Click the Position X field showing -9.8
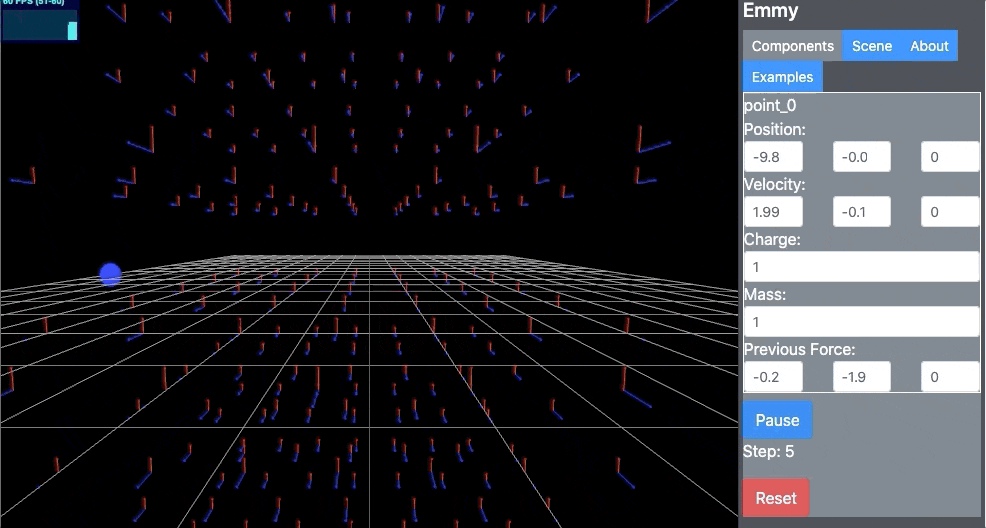986x528 pixels. [x=773, y=157]
